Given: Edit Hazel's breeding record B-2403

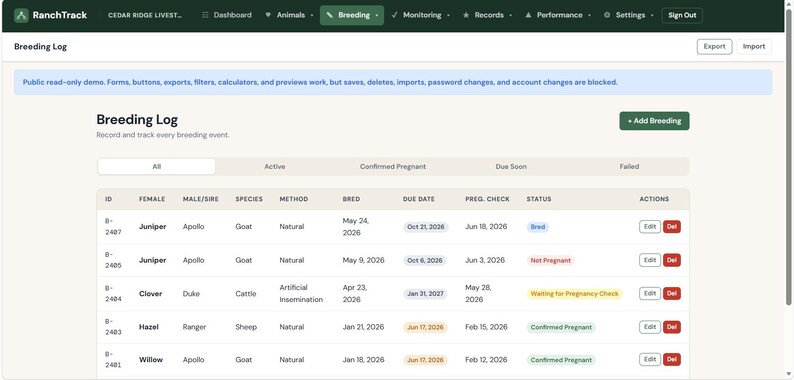Looking at the screenshot, I should tap(650, 327).
